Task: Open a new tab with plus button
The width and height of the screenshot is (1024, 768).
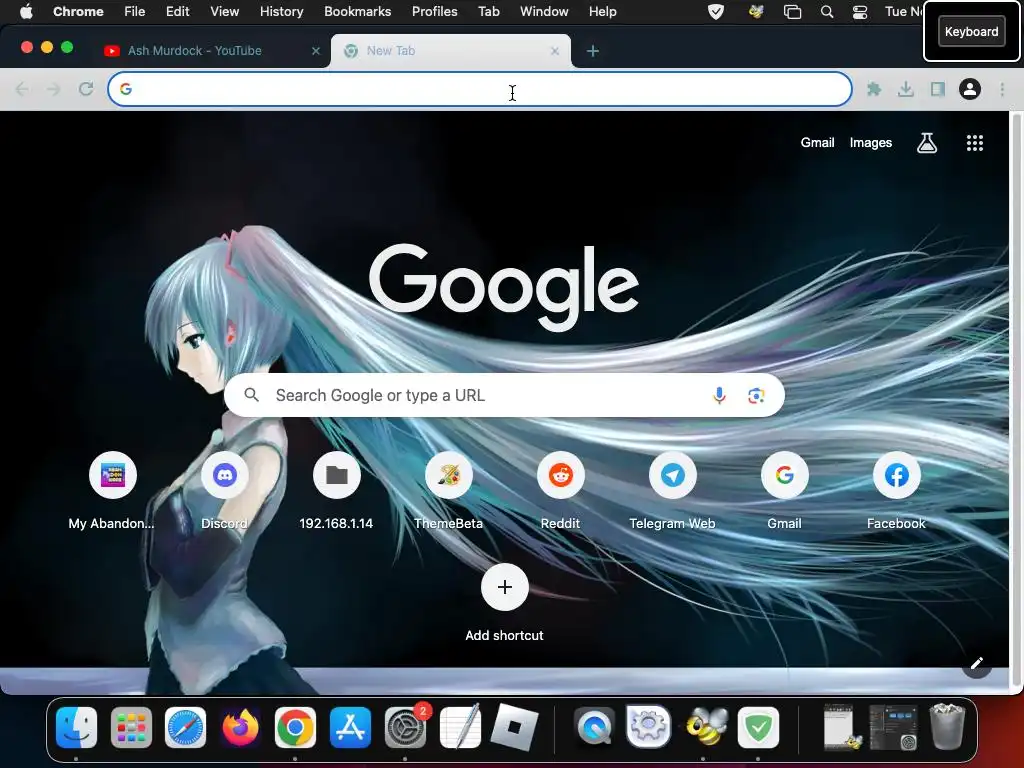Action: click(592, 51)
